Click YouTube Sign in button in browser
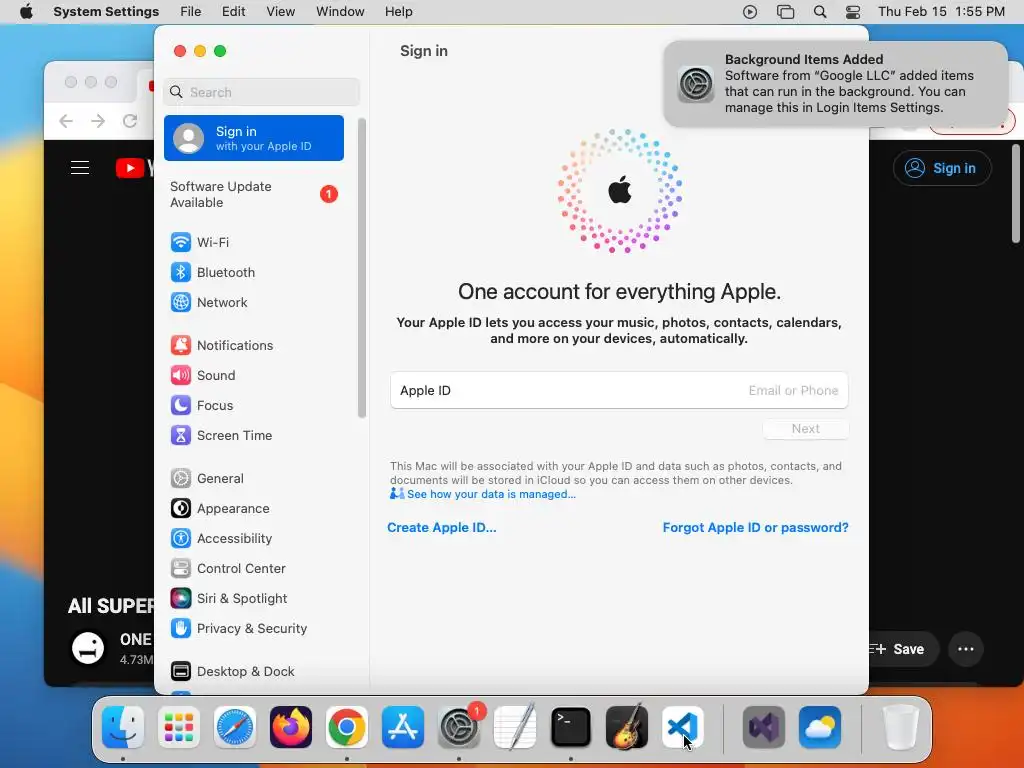This screenshot has width=1024, height=768. pyautogui.click(x=942, y=168)
